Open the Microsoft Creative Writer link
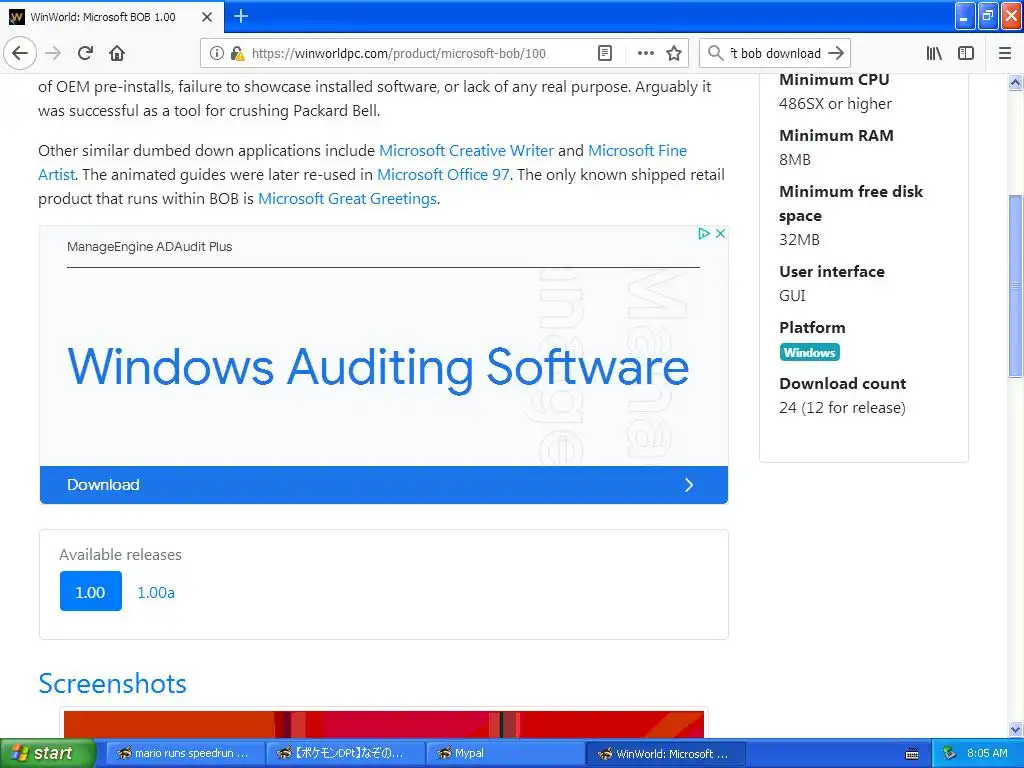The height and width of the screenshot is (768, 1024). click(466, 151)
